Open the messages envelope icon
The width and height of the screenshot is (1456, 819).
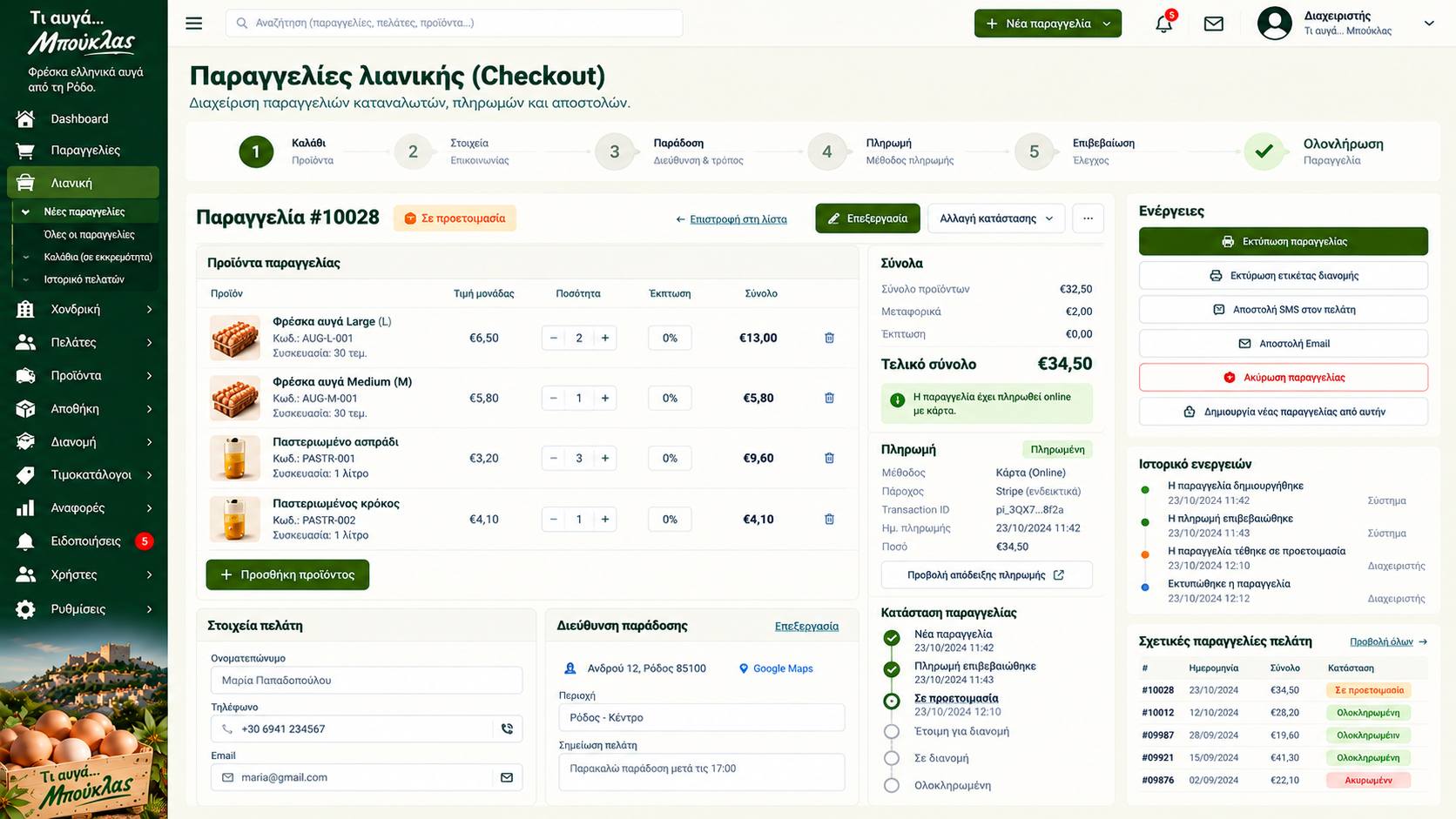click(x=1213, y=23)
